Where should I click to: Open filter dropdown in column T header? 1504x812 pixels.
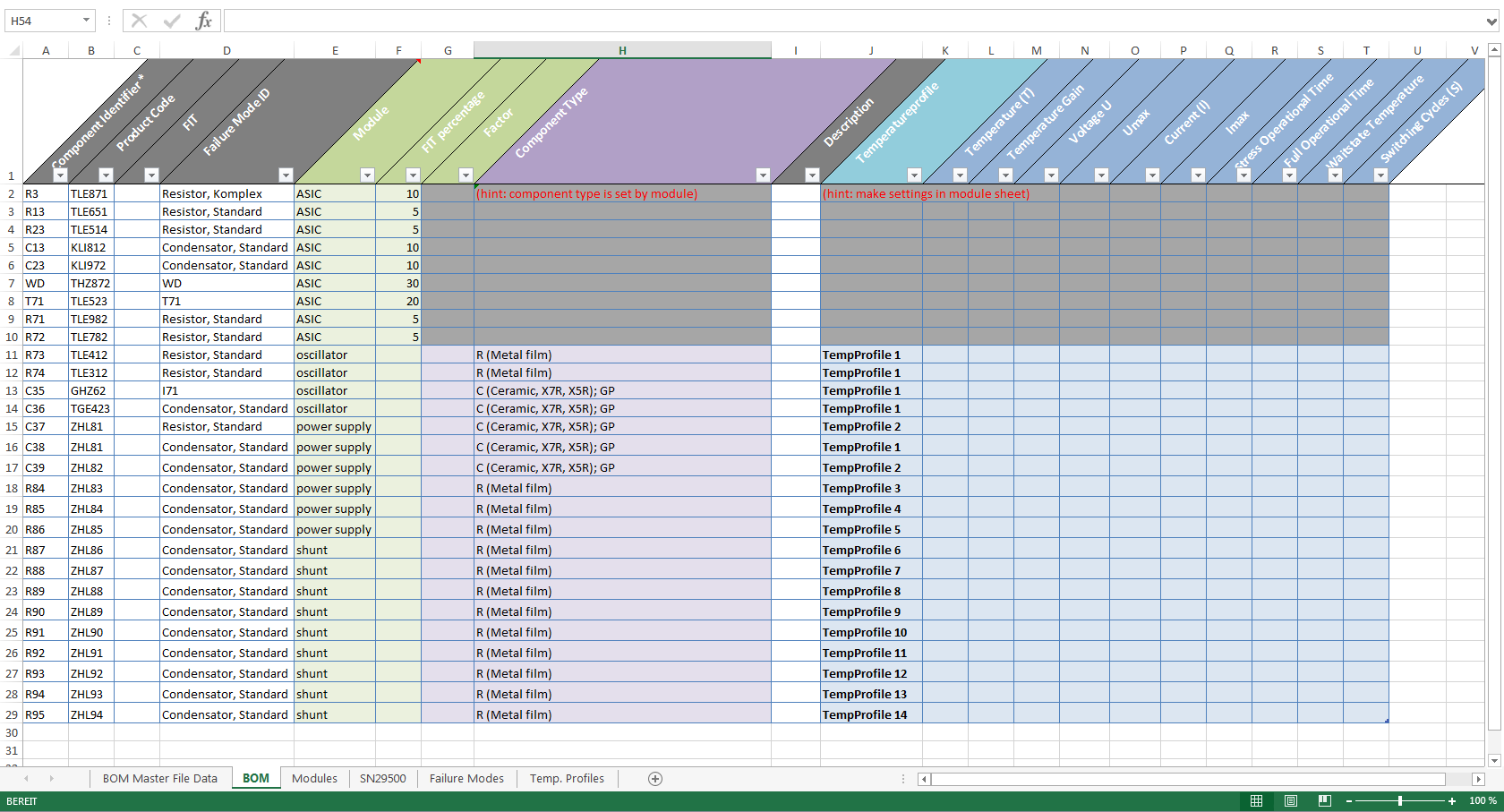[1380, 175]
